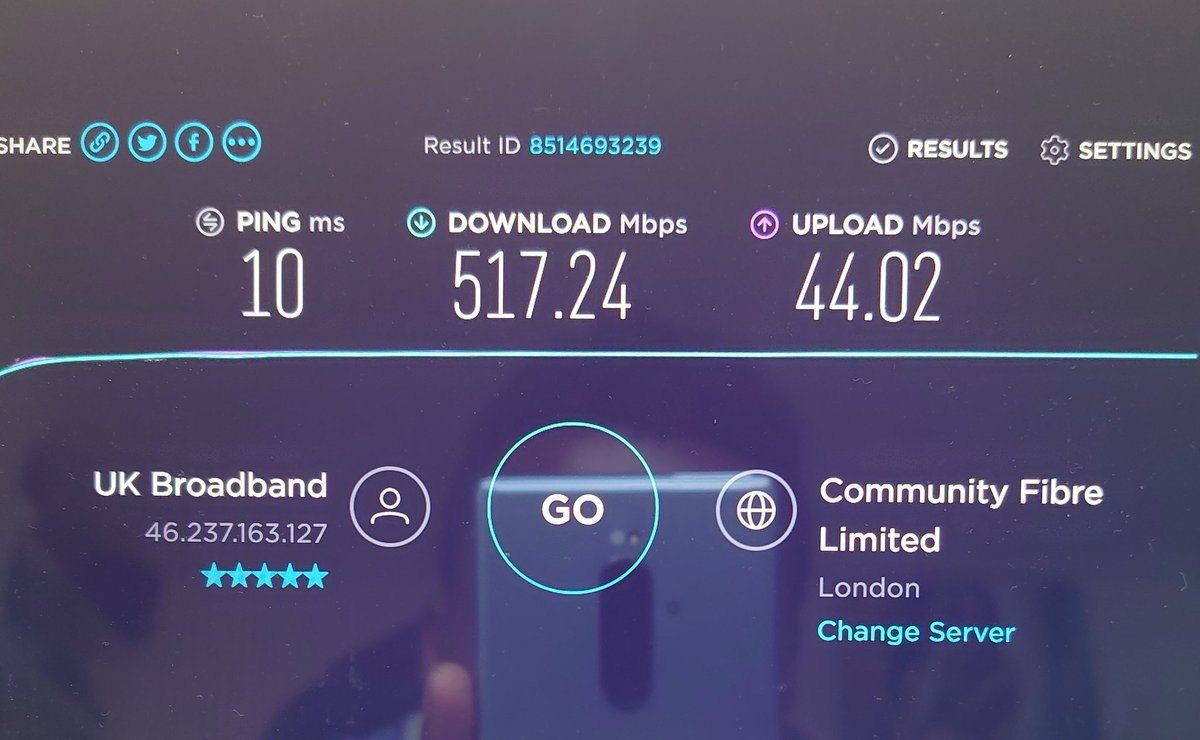Rate UK Broadband with five stars
Viewport: 1200px width, 740px height.
tap(264, 576)
